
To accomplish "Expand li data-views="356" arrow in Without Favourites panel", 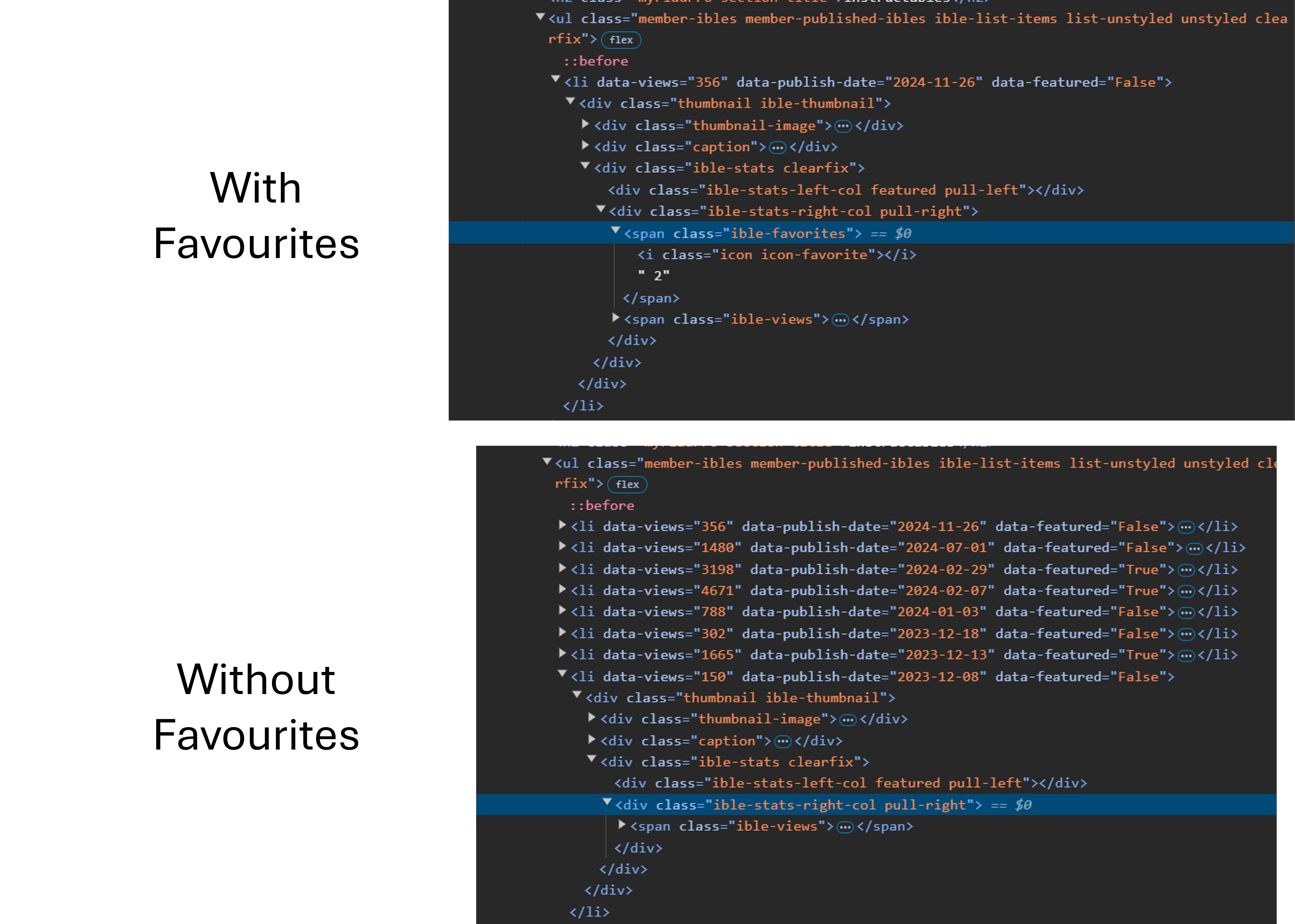I will [563, 525].
